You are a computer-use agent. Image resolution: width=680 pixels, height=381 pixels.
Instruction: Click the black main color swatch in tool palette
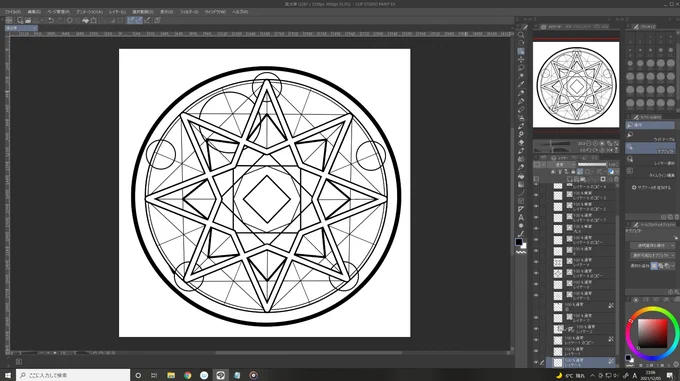pos(519,242)
